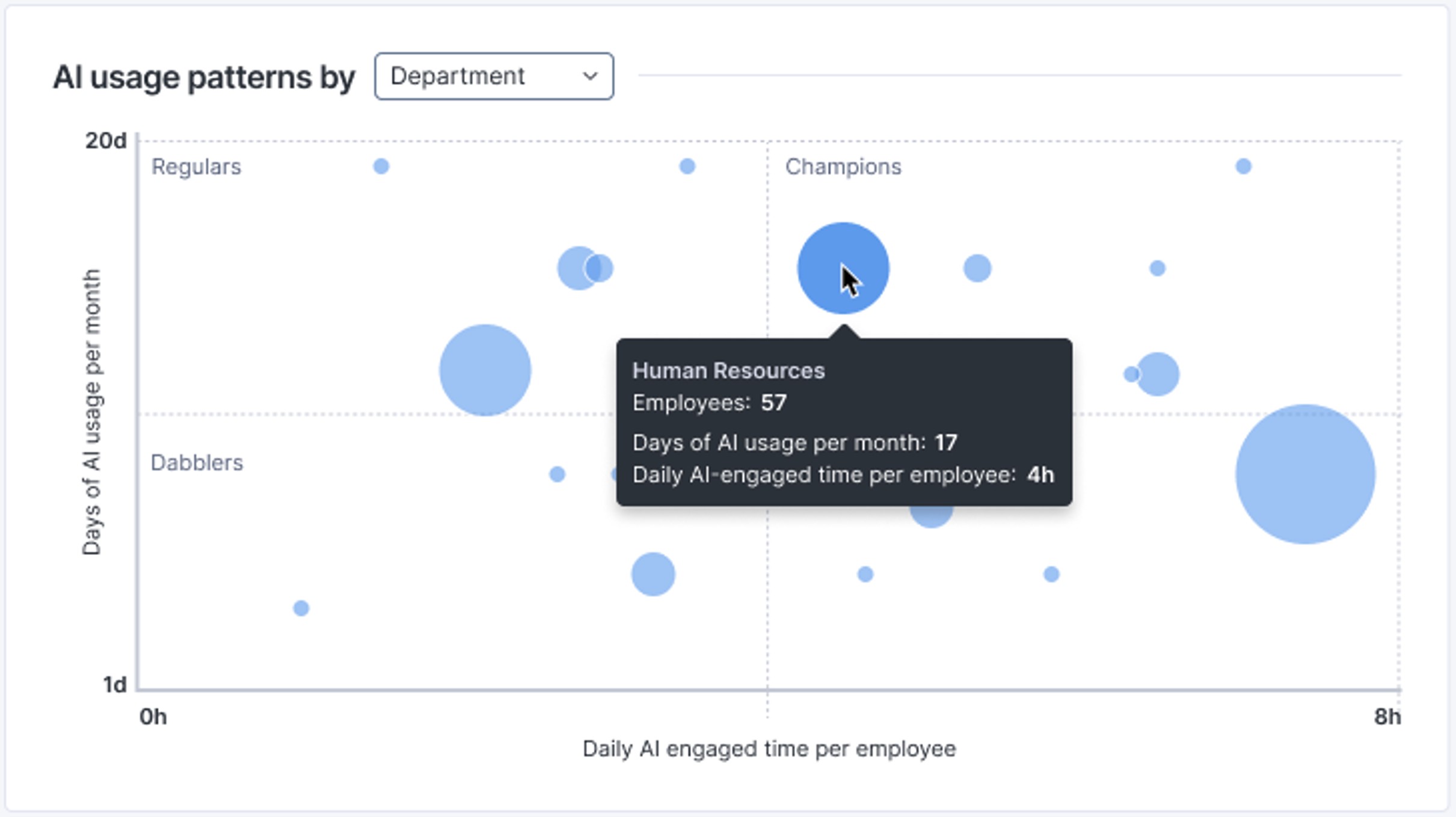Click the large bubble in the Regulars quadrant
The image size is (1456, 817).
[x=485, y=370]
